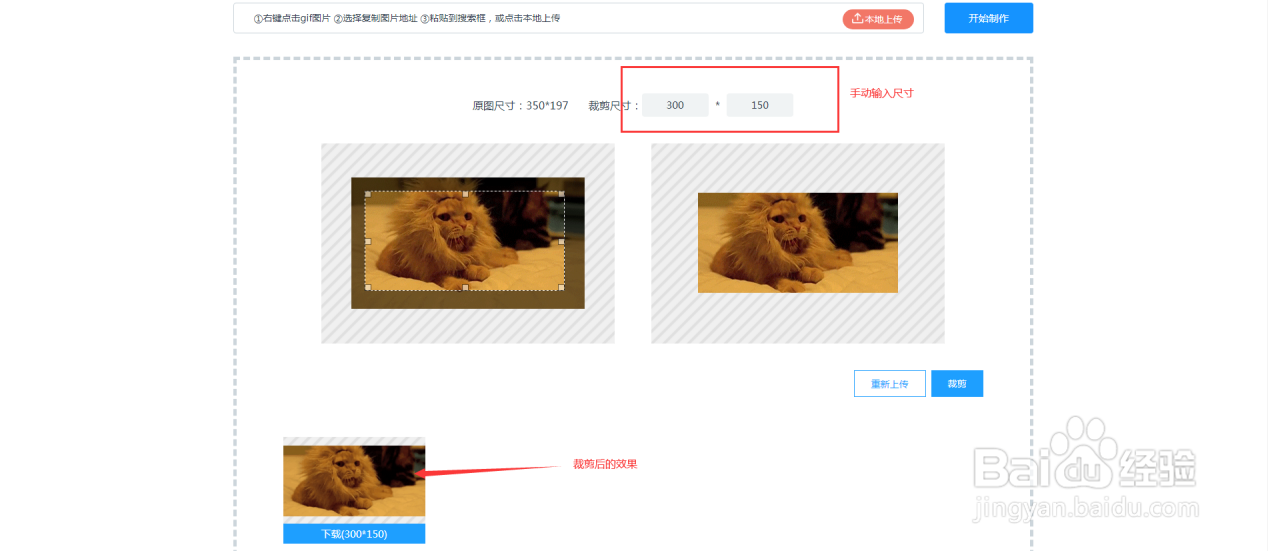The image size is (1268, 551).
Task: Click the 重新上传 button
Action: (890, 384)
